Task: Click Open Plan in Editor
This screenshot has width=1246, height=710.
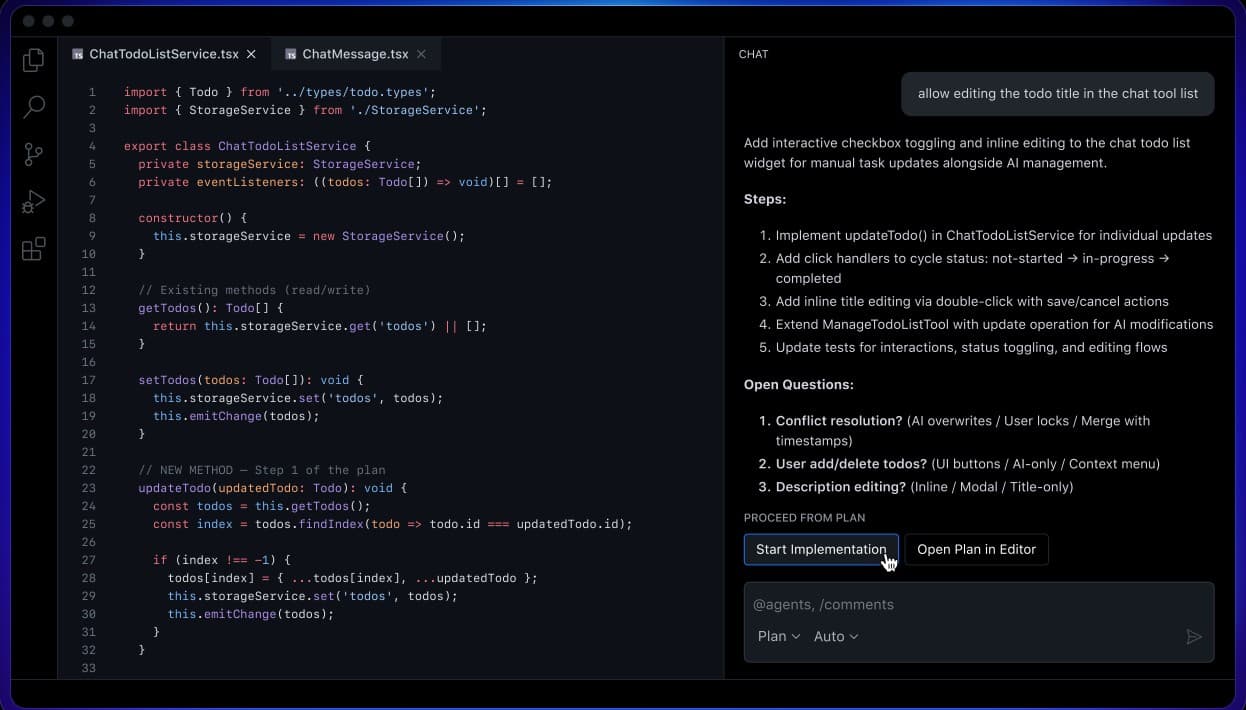Action: tap(976, 549)
